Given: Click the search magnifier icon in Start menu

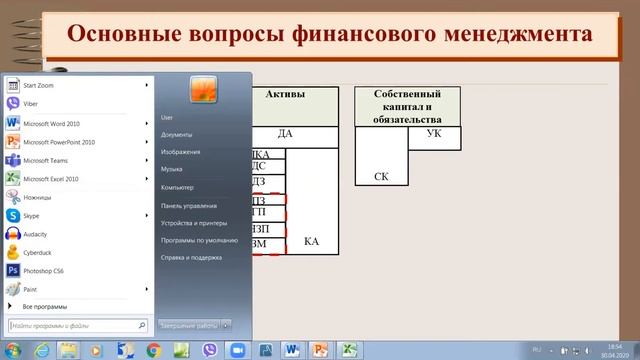Looking at the screenshot, I should (142, 325).
